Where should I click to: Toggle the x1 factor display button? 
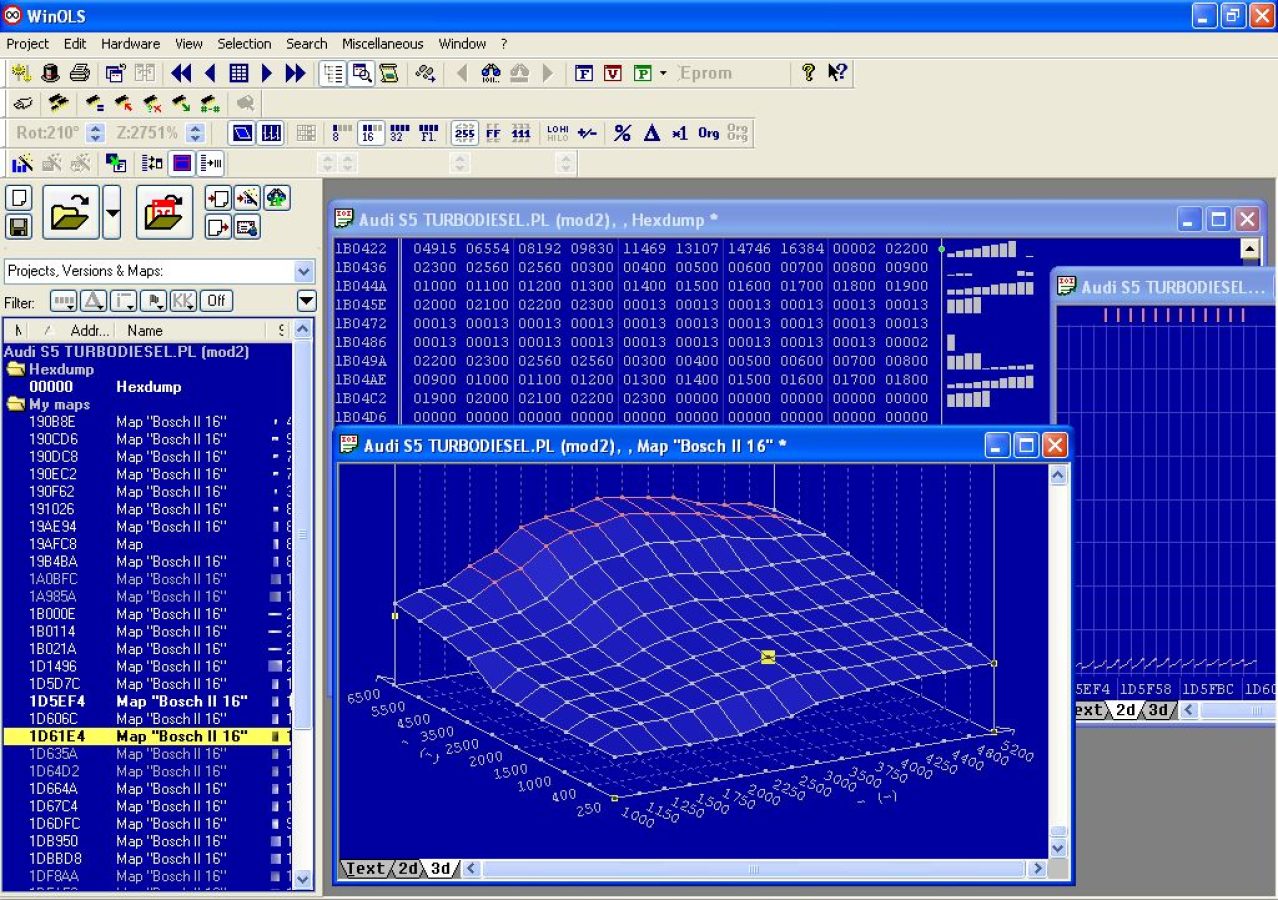[x=680, y=133]
